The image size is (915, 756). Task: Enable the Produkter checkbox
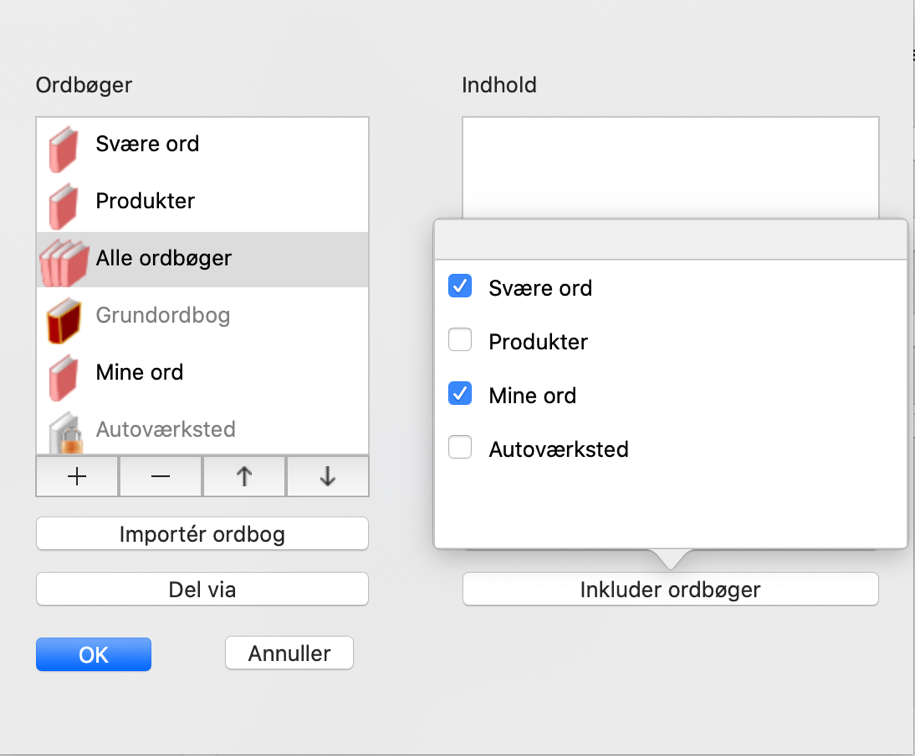click(x=460, y=341)
